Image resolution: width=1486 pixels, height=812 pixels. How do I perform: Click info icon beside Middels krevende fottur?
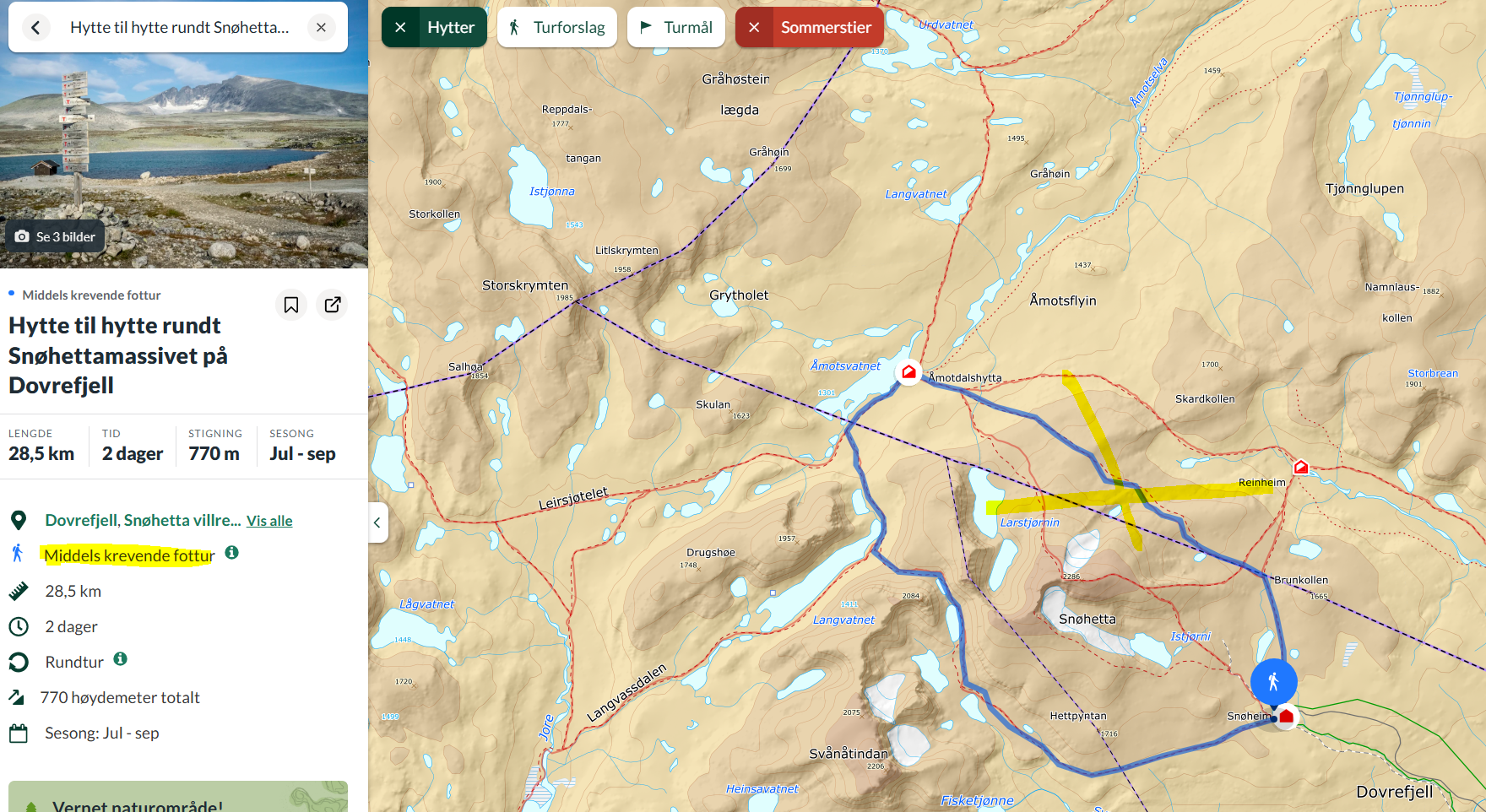[231, 553]
